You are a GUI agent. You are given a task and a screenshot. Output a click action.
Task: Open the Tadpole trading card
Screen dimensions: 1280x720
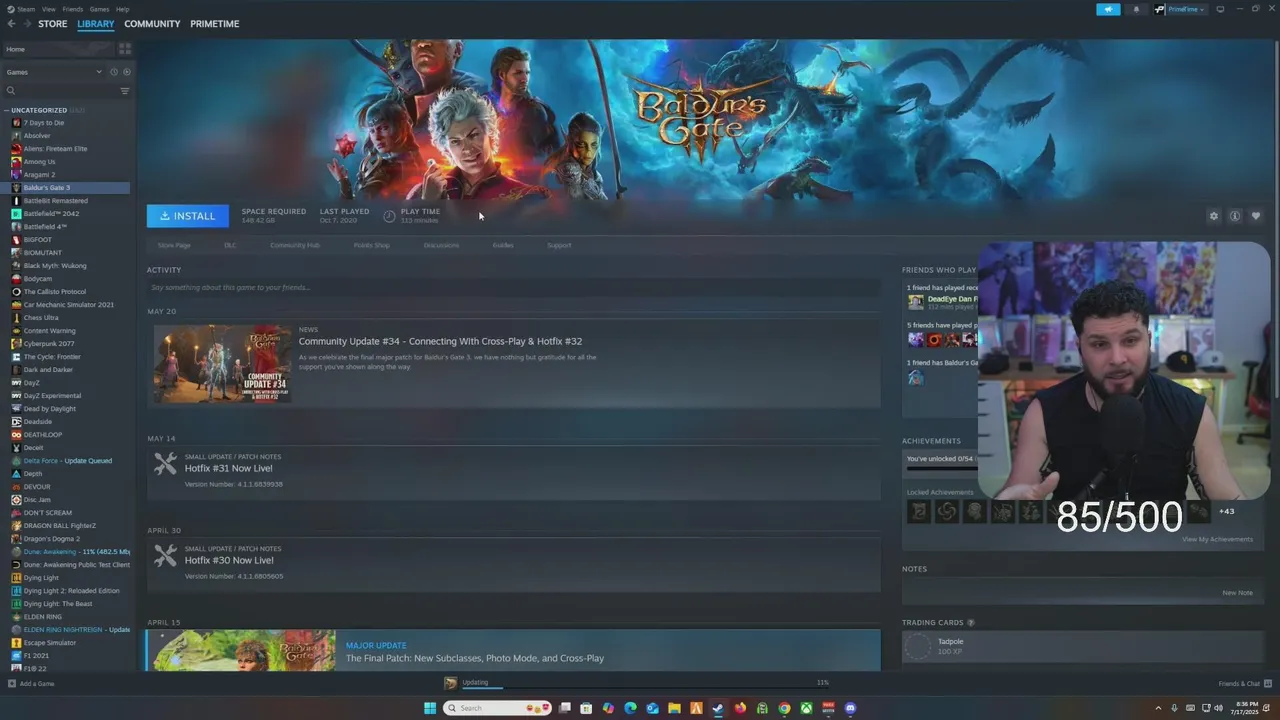[1083, 647]
